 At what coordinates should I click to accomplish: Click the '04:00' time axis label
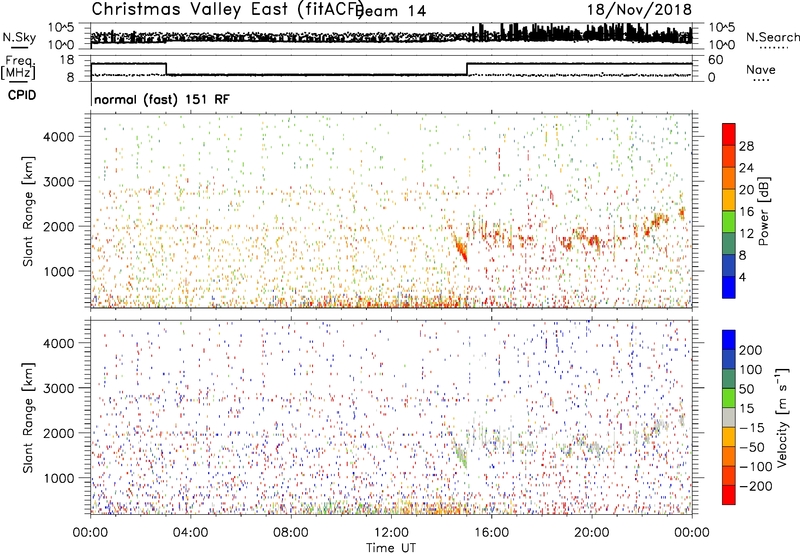click(x=190, y=533)
